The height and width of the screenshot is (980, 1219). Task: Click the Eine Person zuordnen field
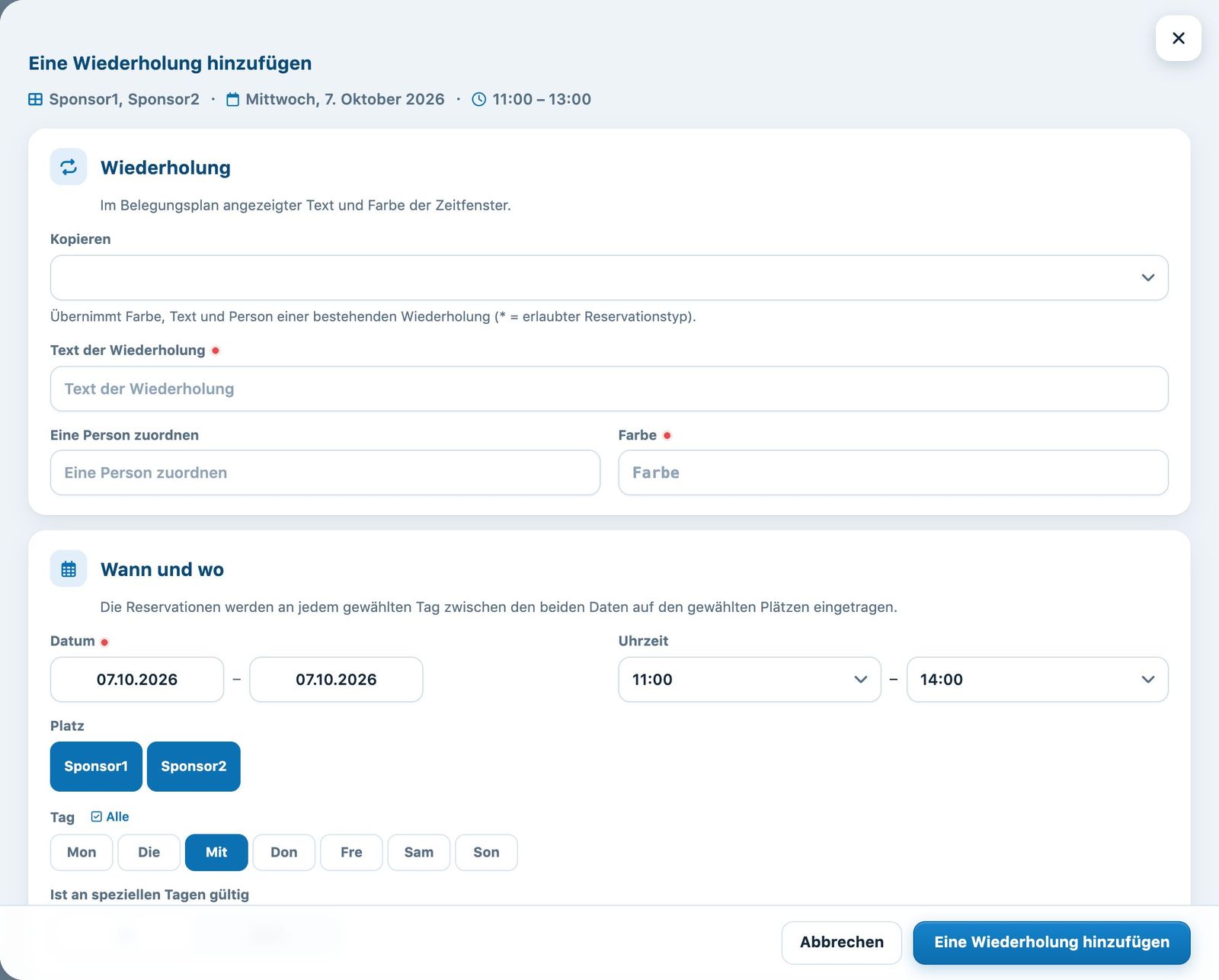(325, 473)
